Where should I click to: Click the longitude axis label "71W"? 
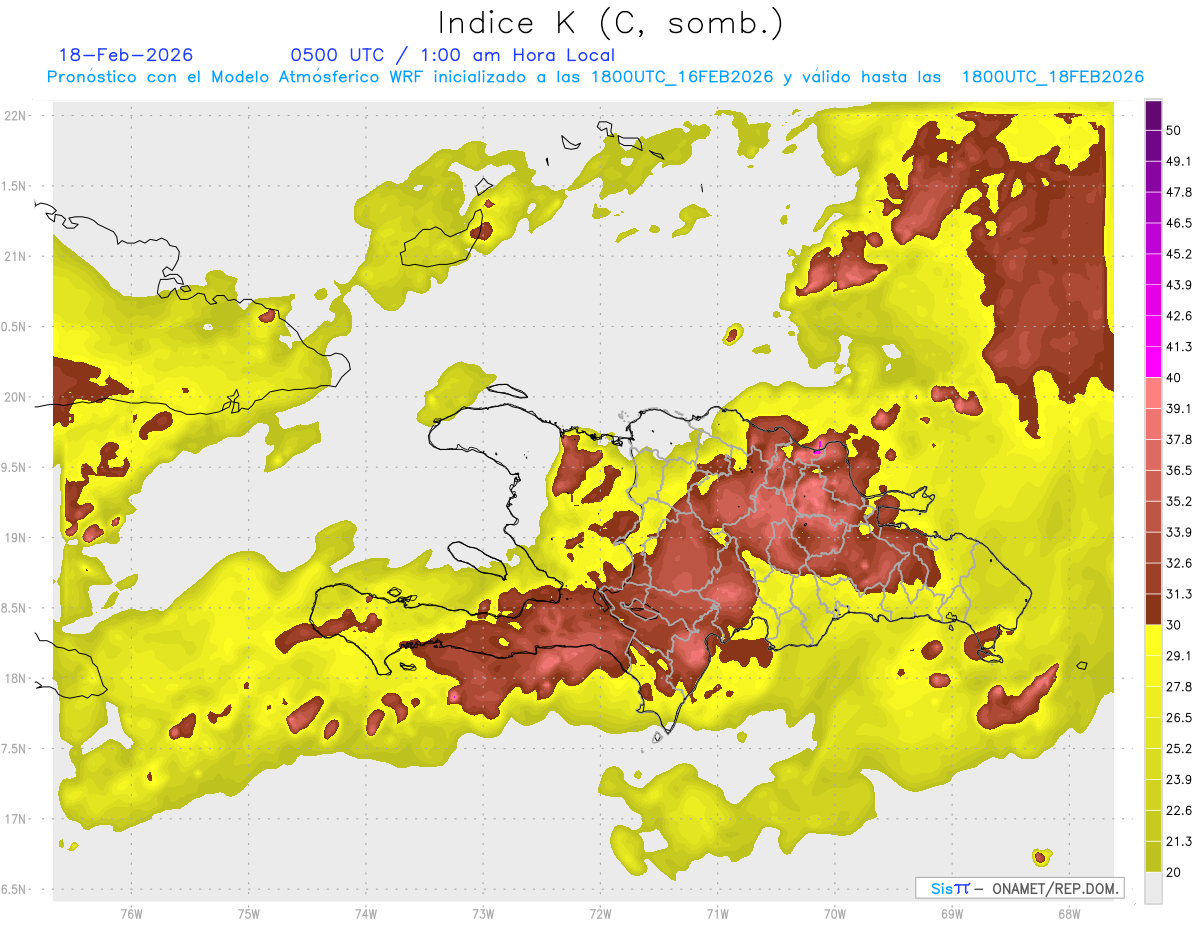(717, 914)
